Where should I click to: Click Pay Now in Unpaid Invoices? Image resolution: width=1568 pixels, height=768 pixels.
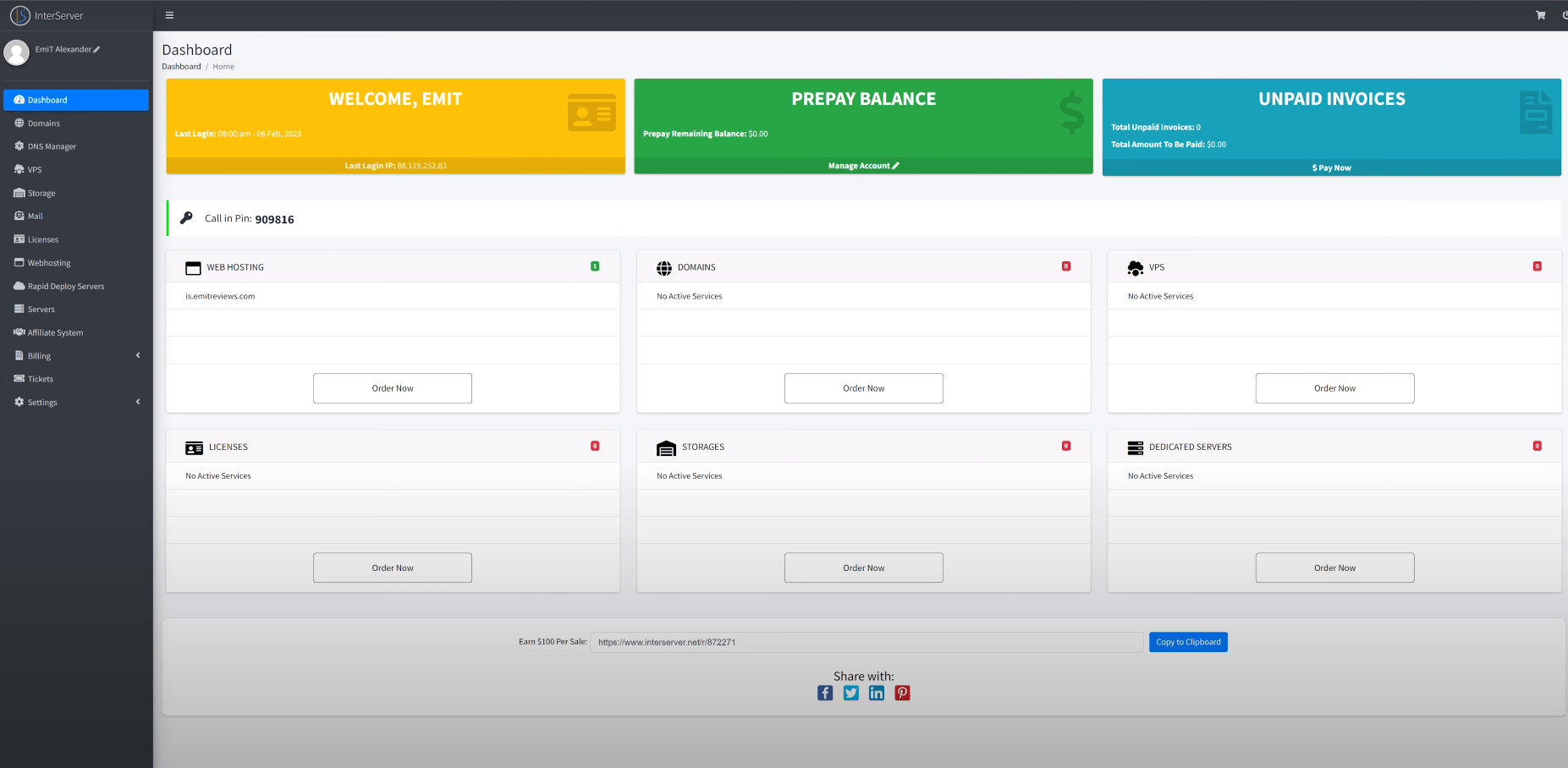tap(1331, 167)
